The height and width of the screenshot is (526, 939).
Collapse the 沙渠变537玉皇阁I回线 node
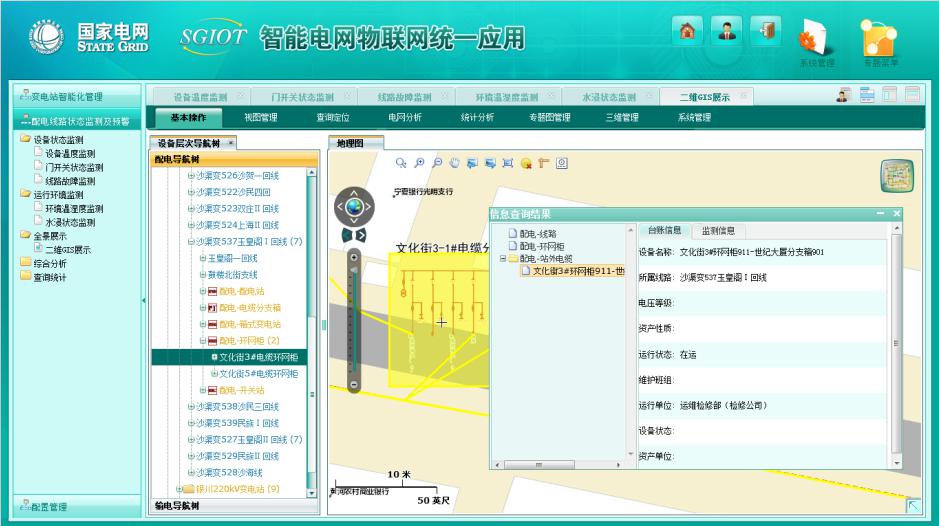click(x=191, y=241)
